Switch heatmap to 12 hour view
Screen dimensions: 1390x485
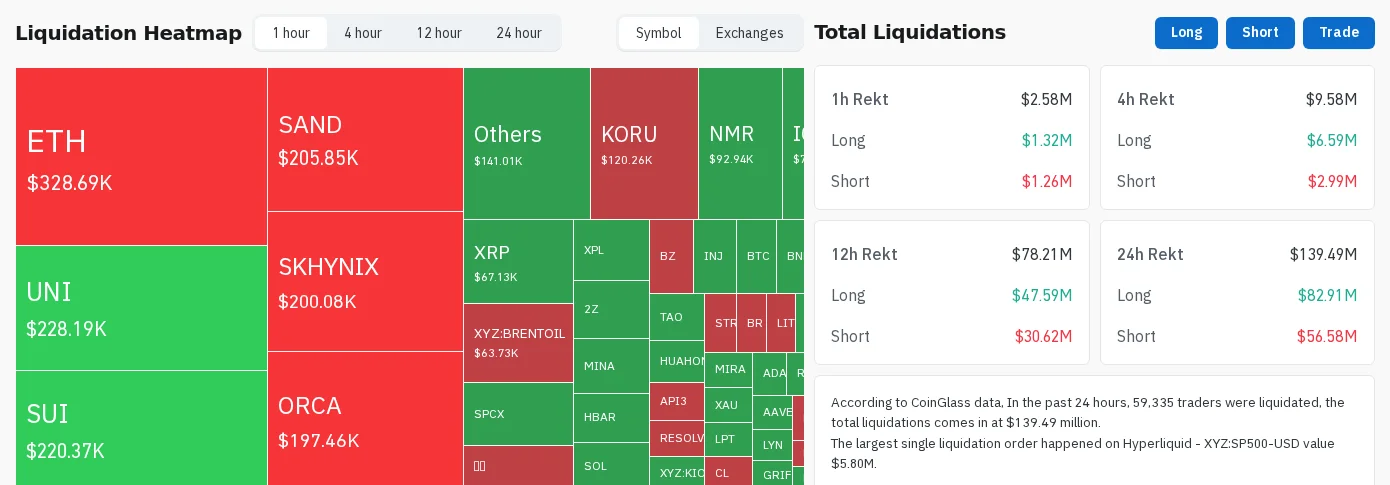tap(439, 33)
